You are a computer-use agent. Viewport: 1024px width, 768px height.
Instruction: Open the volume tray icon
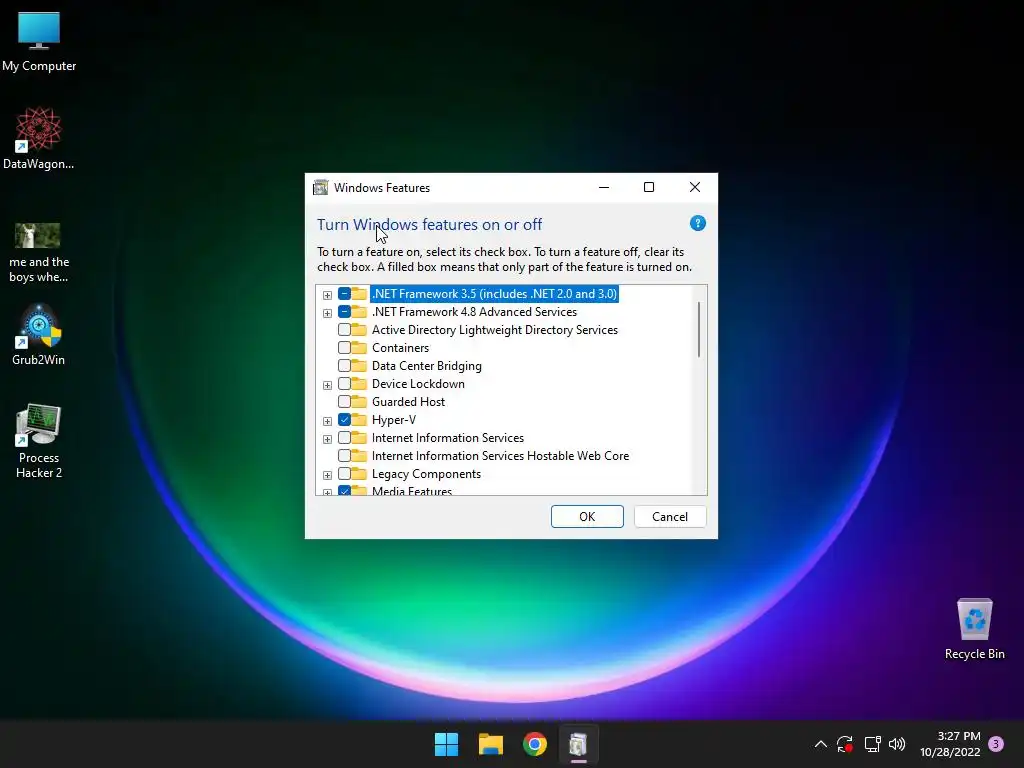tap(897, 744)
